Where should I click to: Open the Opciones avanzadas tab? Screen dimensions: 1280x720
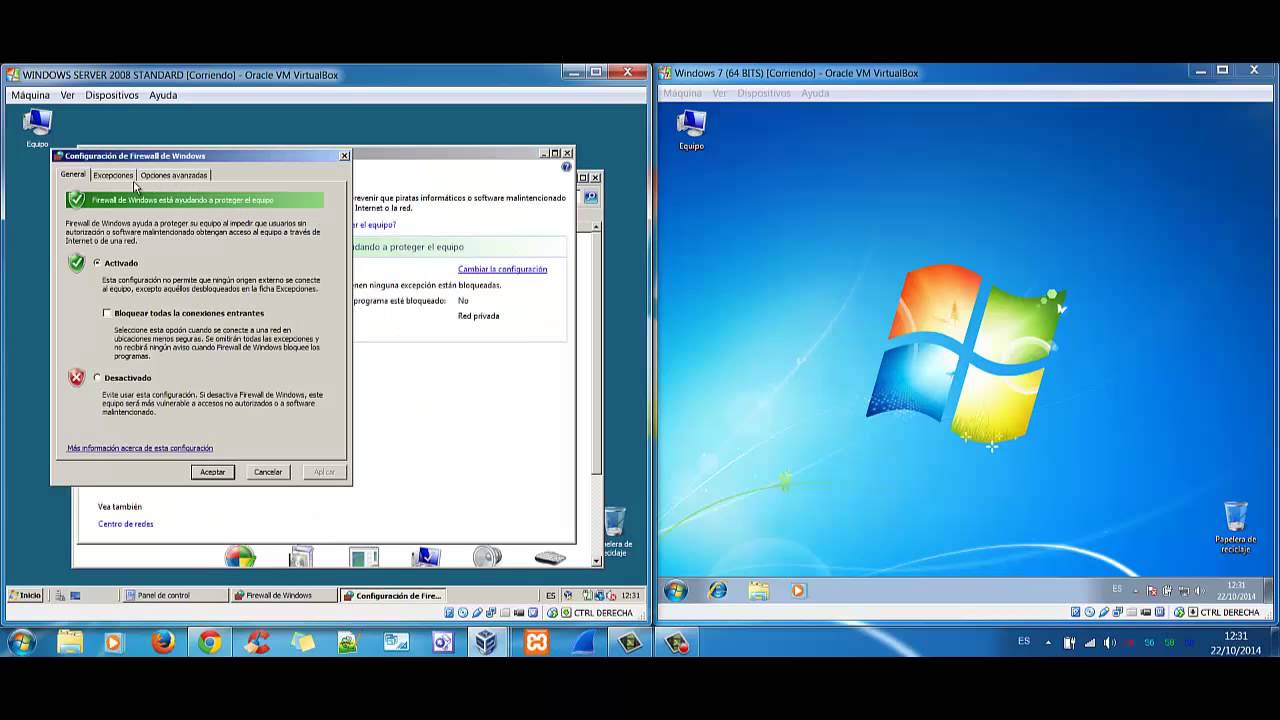174,175
